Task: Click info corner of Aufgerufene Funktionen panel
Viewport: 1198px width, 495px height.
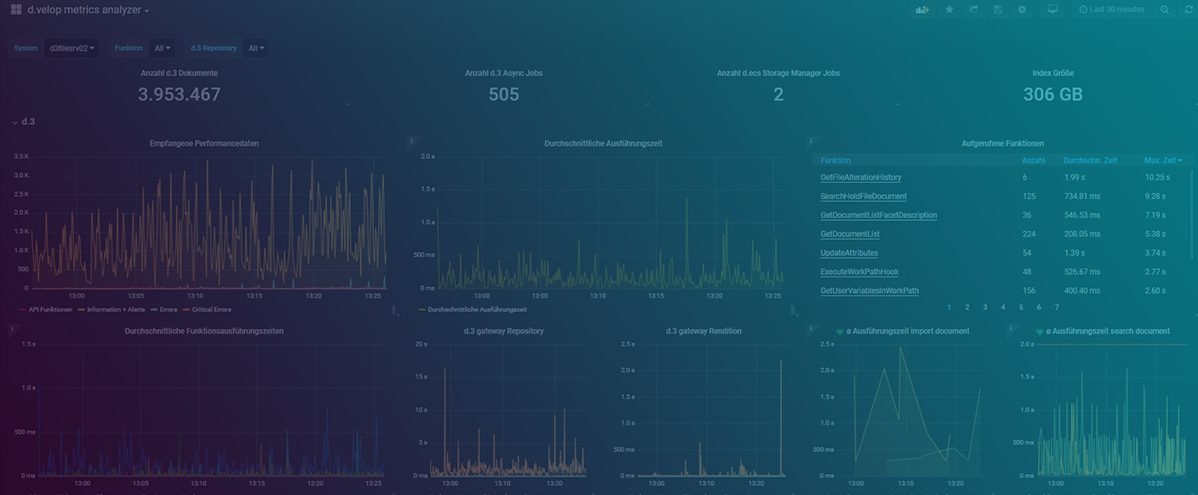Action: (x=811, y=141)
